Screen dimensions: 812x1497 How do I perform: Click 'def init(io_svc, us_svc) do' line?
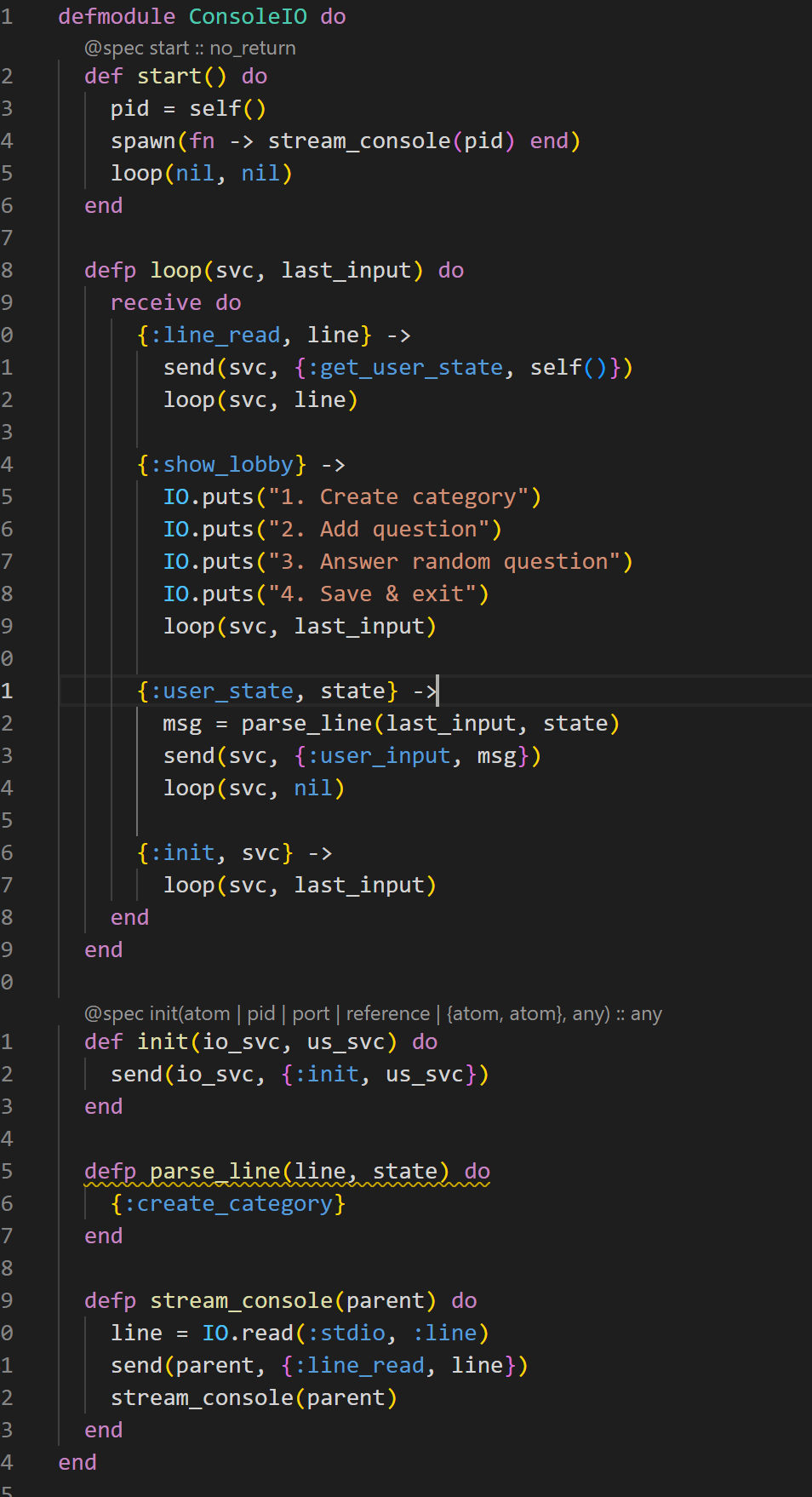(x=260, y=1042)
